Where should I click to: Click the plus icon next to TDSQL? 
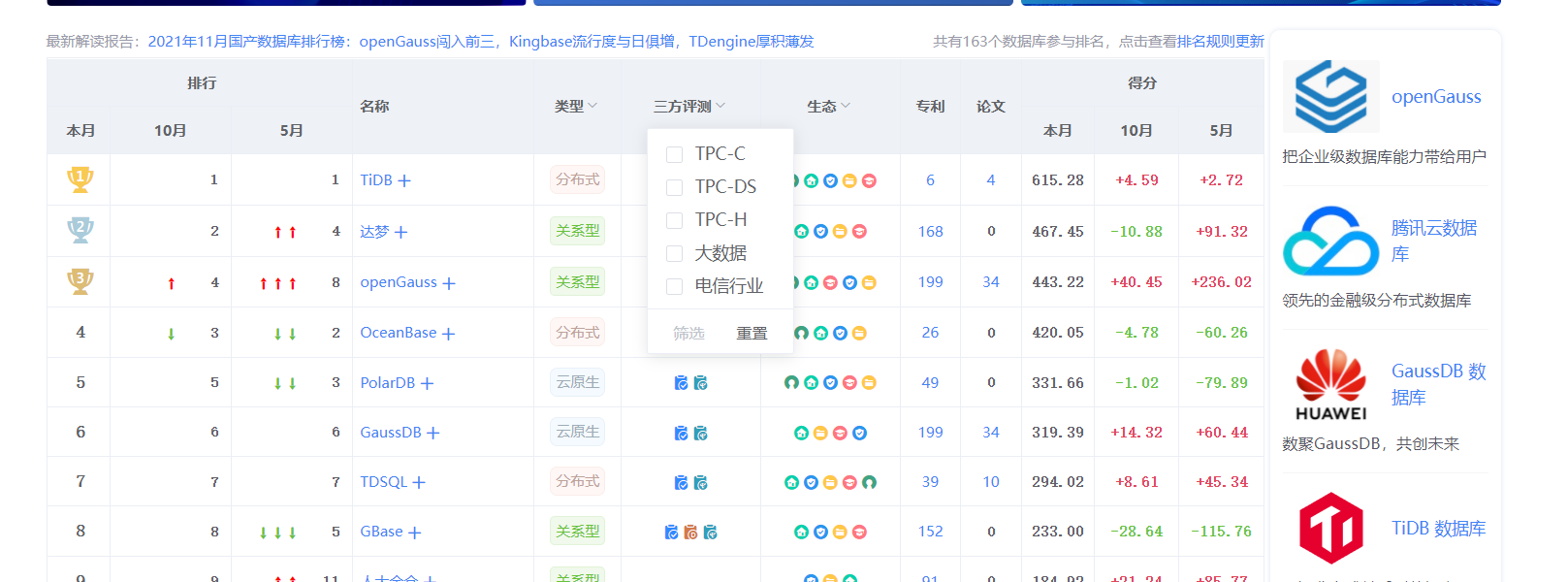click(x=419, y=482)
